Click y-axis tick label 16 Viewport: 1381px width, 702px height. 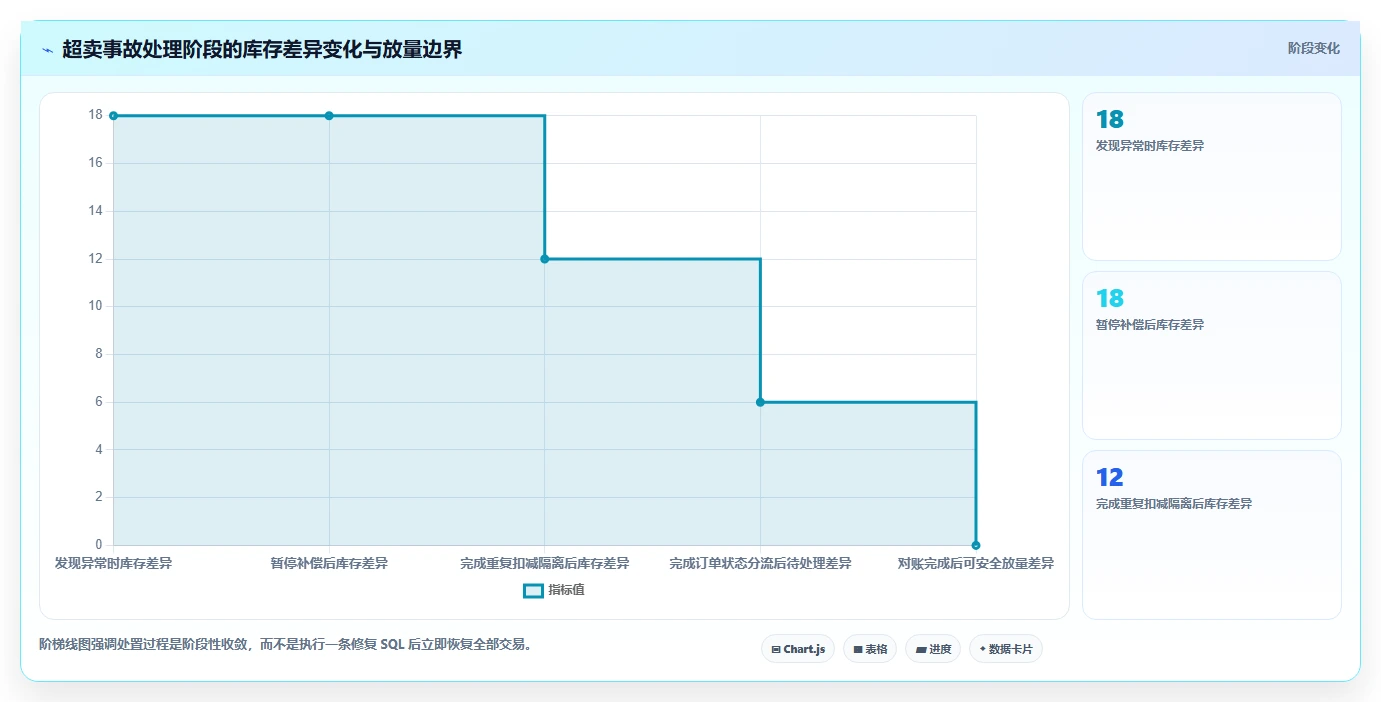pos(96,163)
